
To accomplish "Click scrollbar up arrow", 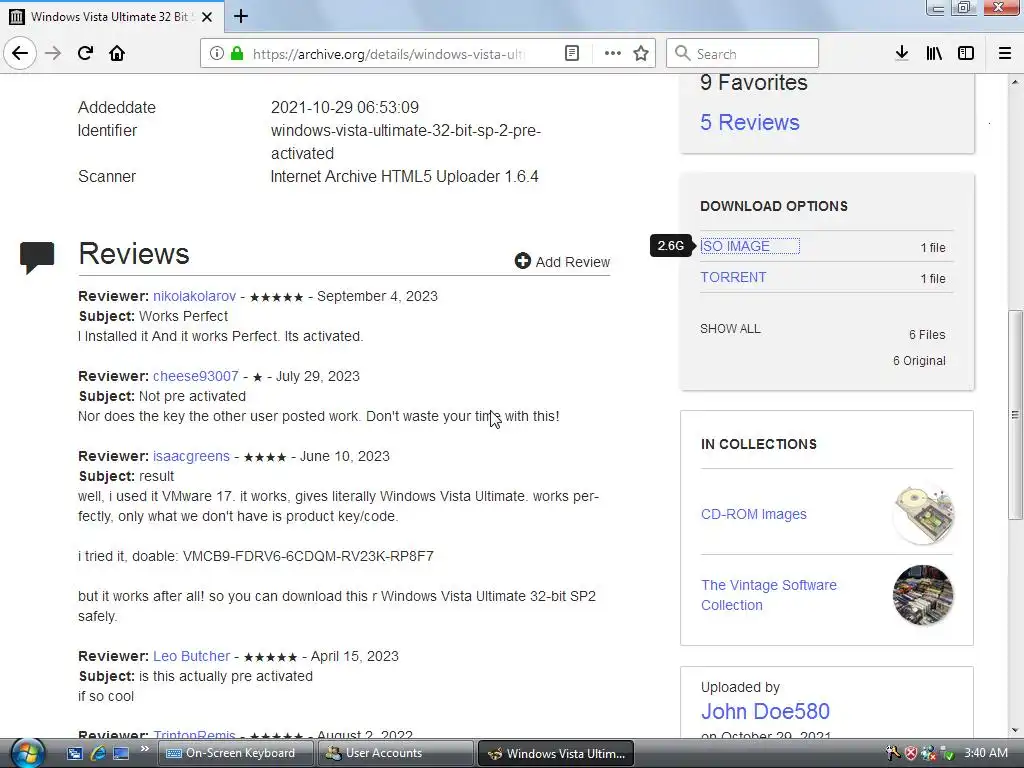I will pyautogui.click(x=1014, y=82).
